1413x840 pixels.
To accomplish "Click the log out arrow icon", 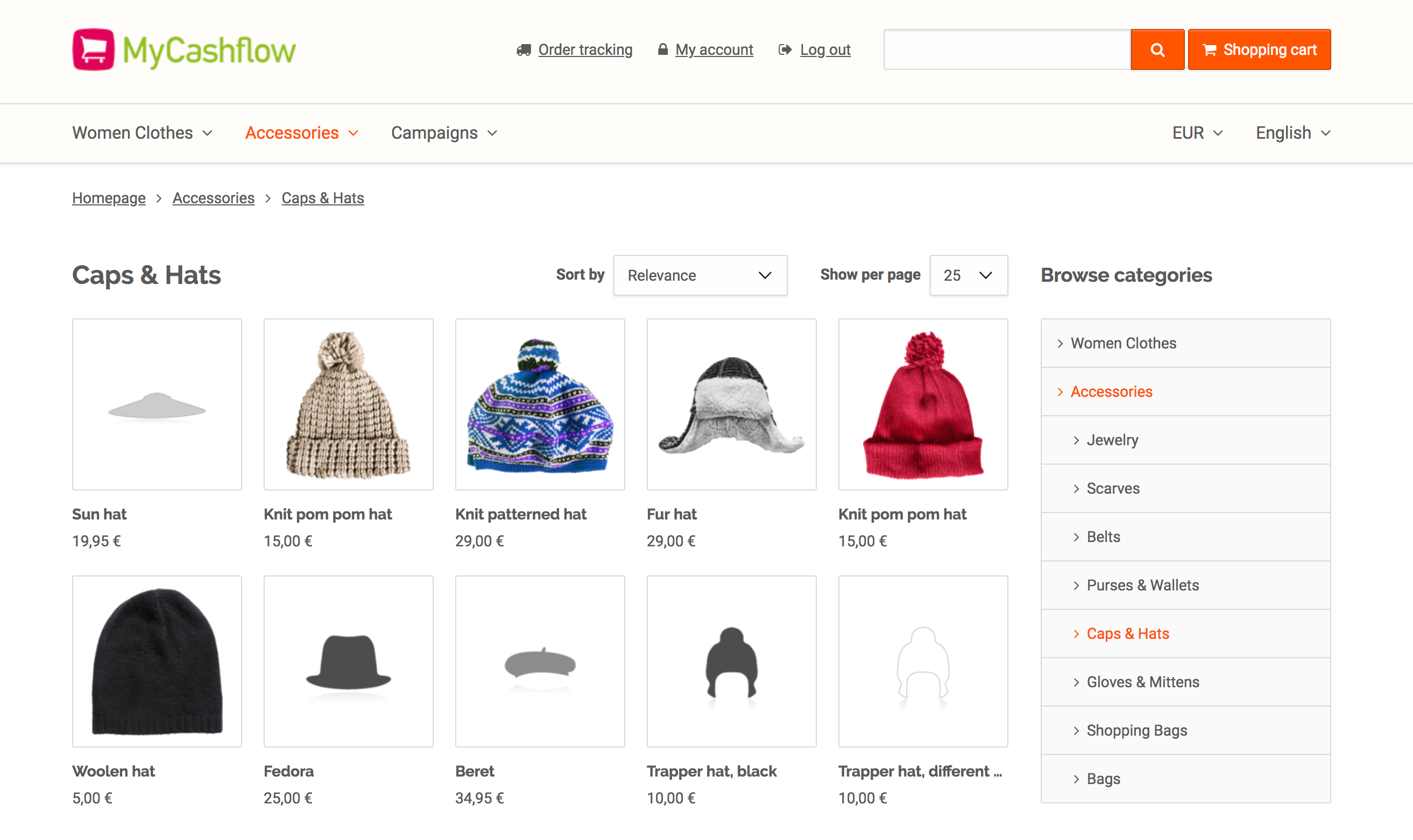I will tap(785, 50).
